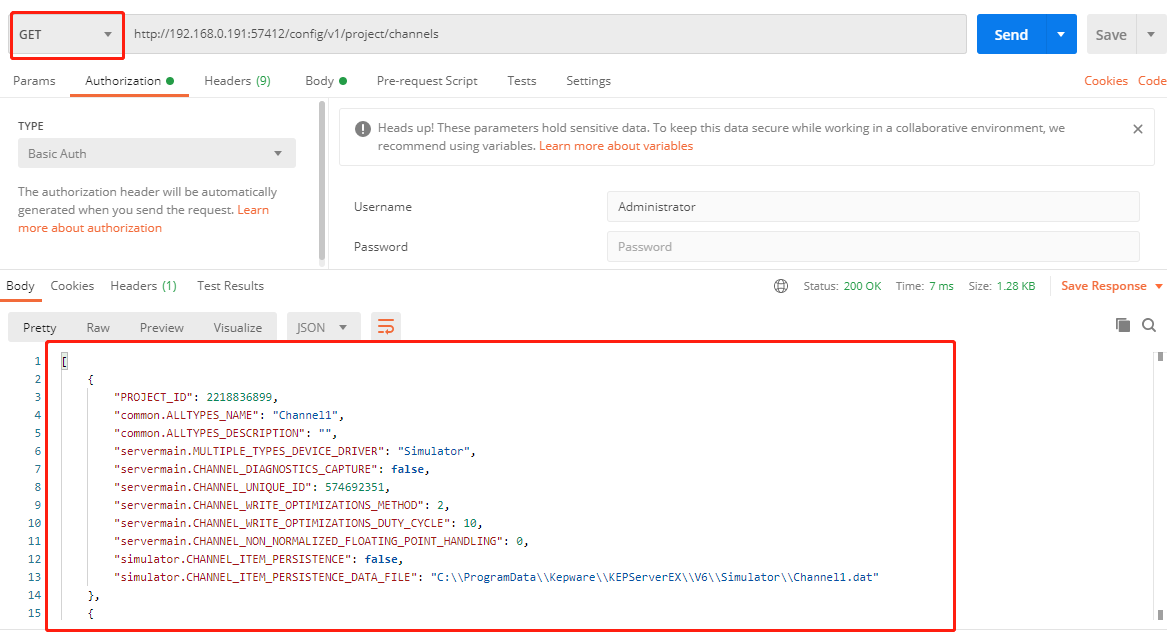Click the response size 1.28 KB
1167x633 pixels.
[1016, 286]
